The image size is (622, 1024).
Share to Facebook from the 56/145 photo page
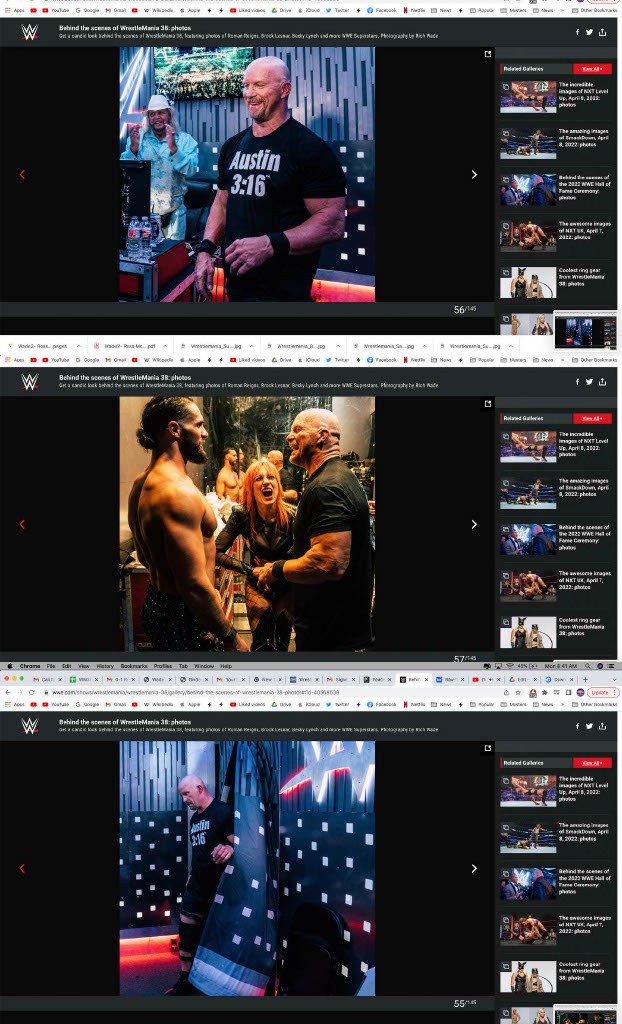click(577, 32)
